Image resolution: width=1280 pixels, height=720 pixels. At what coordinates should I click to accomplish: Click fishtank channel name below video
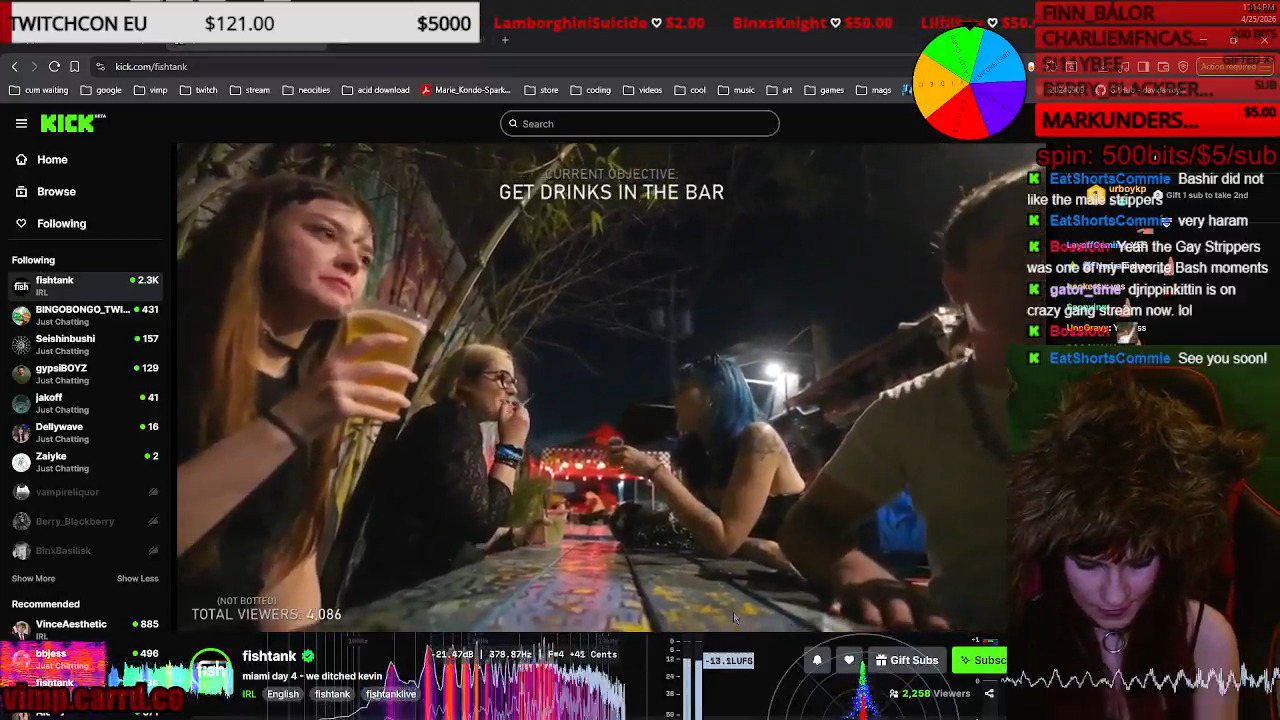point(269,656)
